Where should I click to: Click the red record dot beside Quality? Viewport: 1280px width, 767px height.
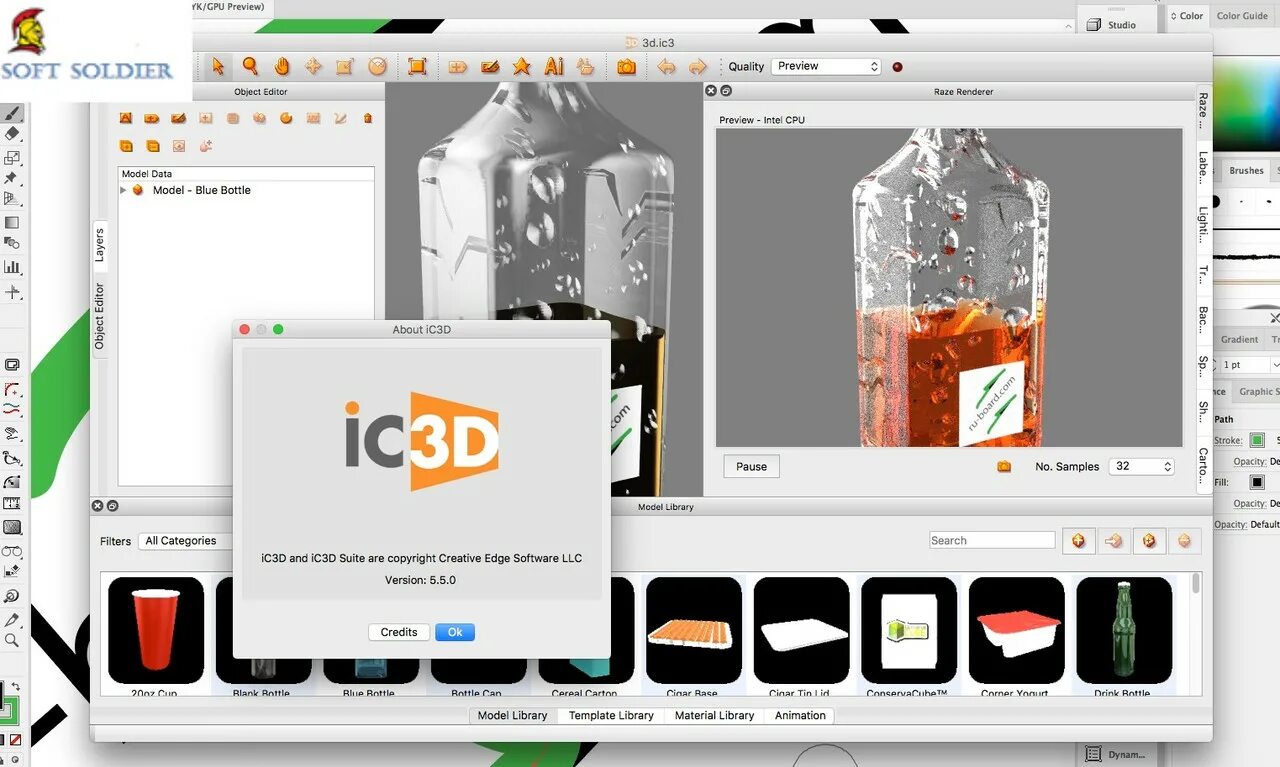pos(897,67)
